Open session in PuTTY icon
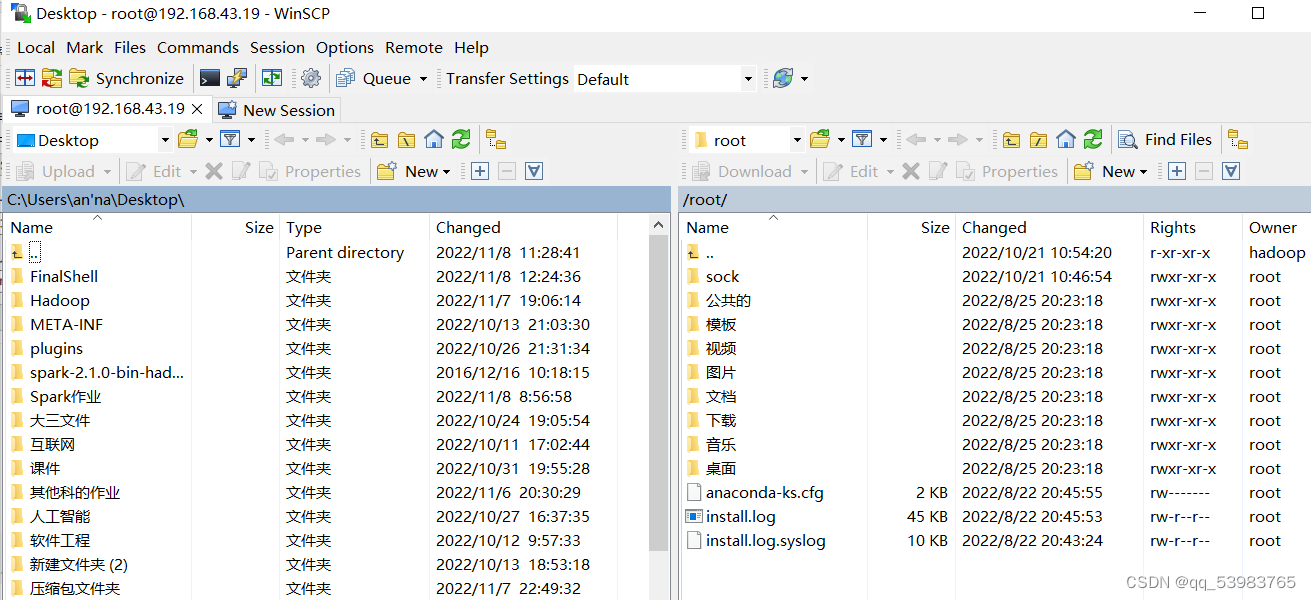Image resolution: width=1311 pixels, height=600 pixels. click(237, 78)
